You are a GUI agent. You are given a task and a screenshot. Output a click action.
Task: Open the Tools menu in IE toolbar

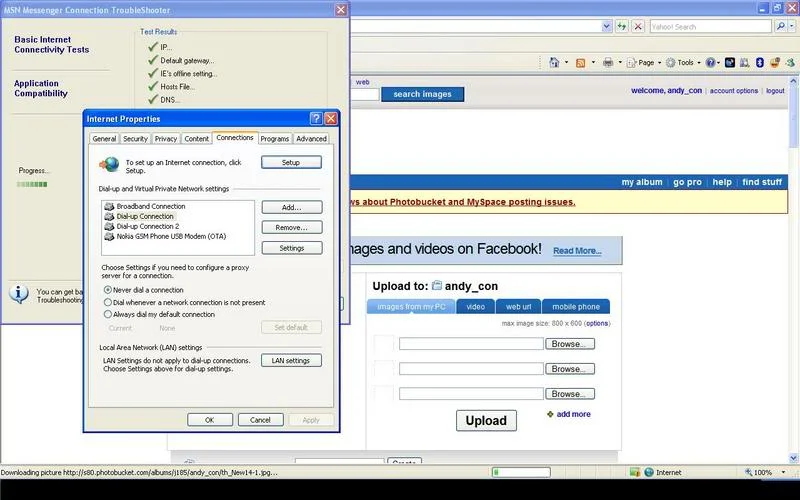683,63
